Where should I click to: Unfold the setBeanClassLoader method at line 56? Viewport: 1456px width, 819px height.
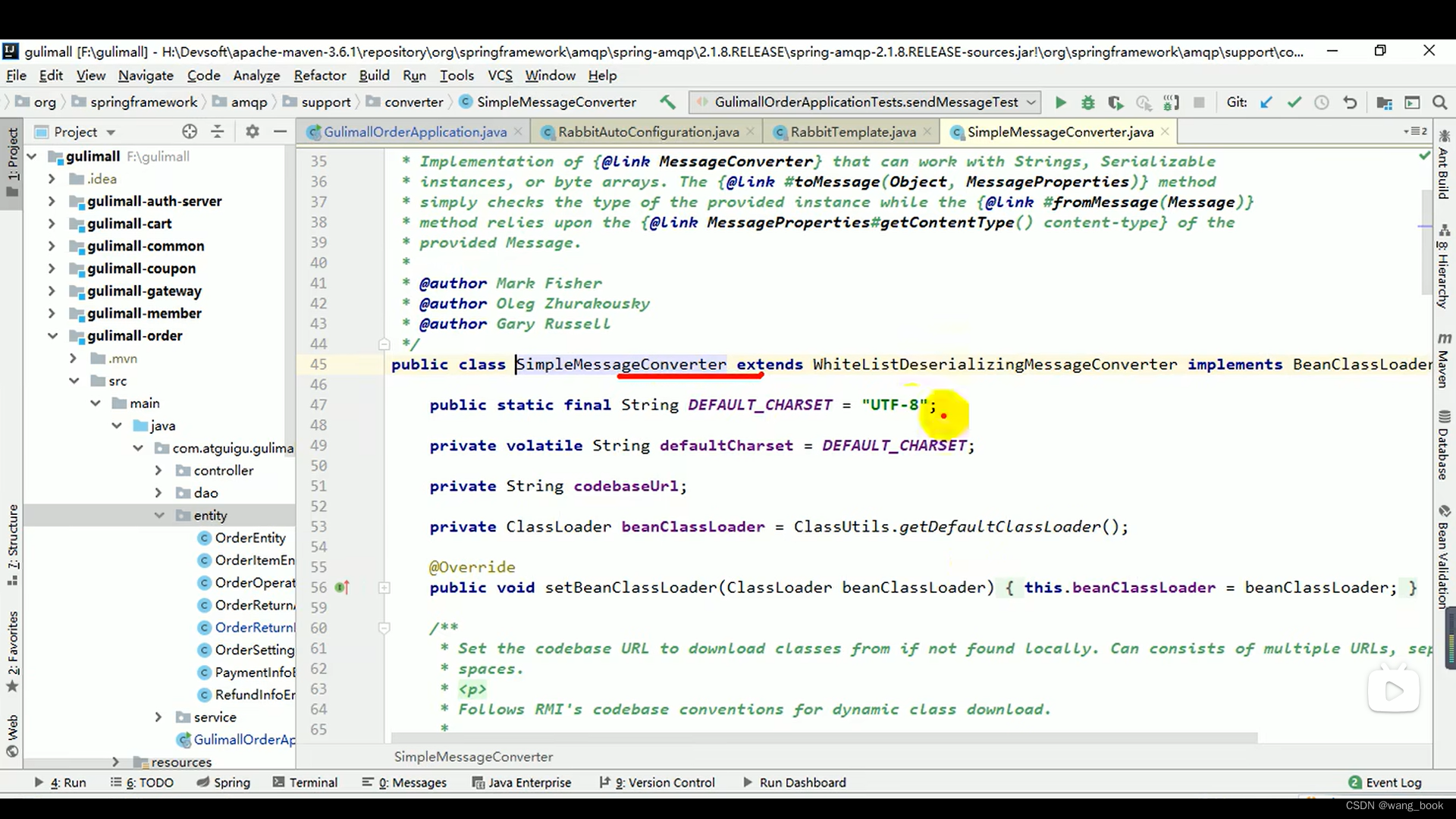coord(384,587)
